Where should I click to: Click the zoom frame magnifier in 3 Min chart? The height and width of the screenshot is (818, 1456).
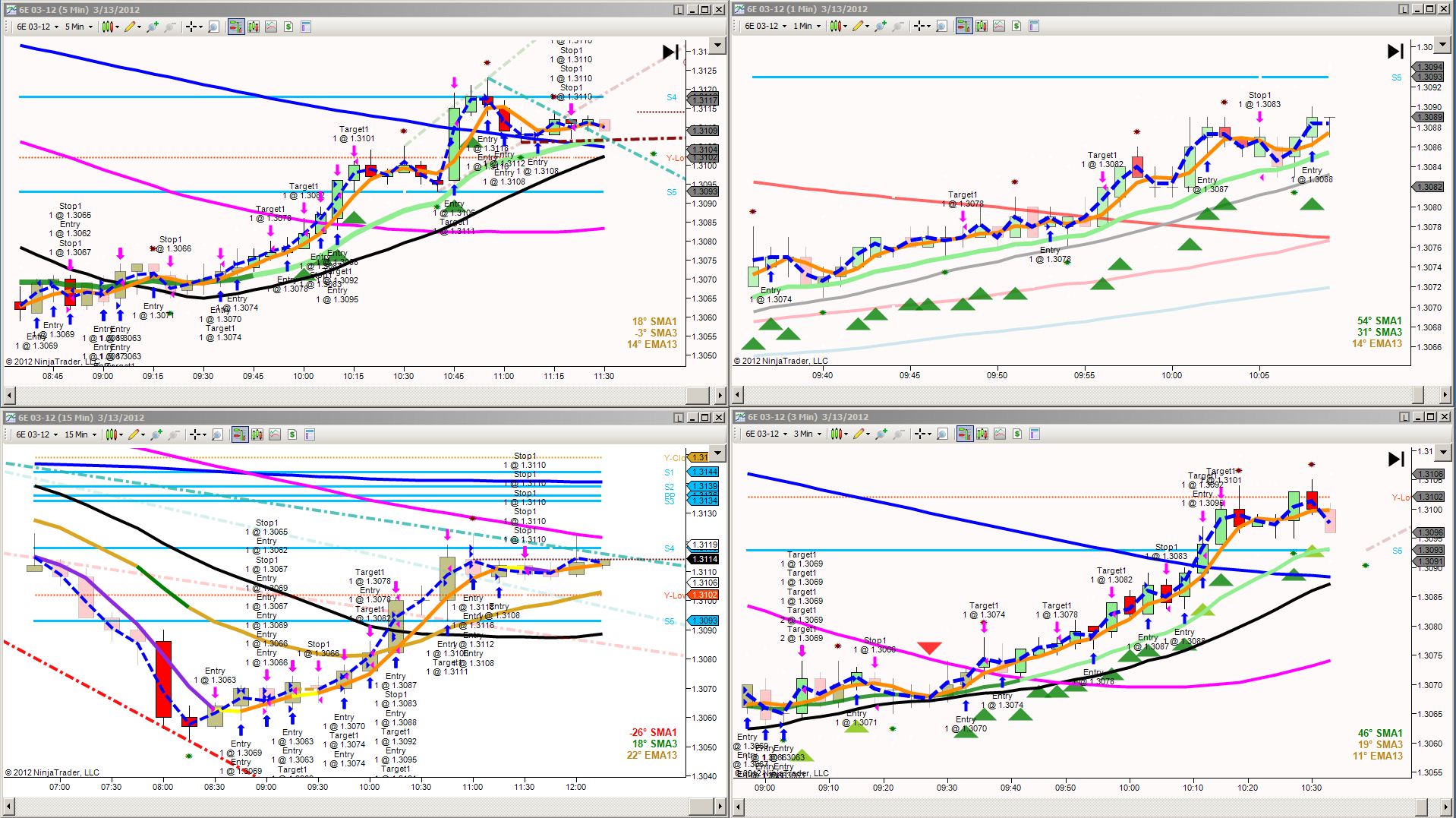943,434
